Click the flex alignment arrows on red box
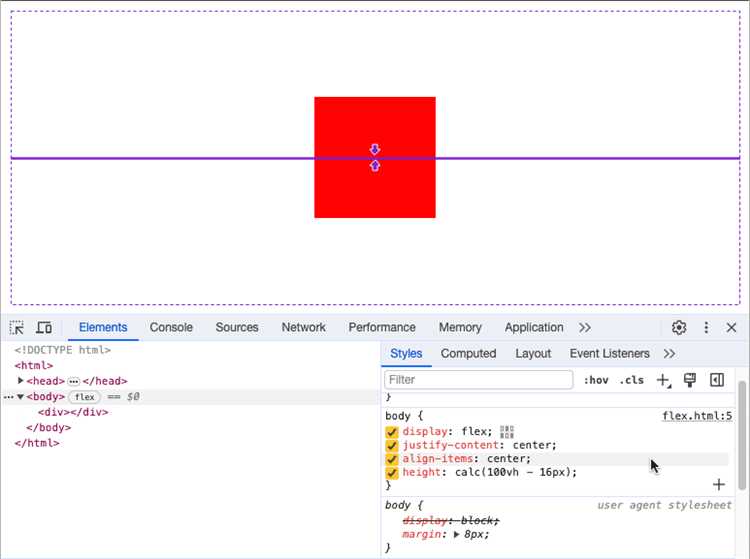Screen dimensions: 750x559 375,158
